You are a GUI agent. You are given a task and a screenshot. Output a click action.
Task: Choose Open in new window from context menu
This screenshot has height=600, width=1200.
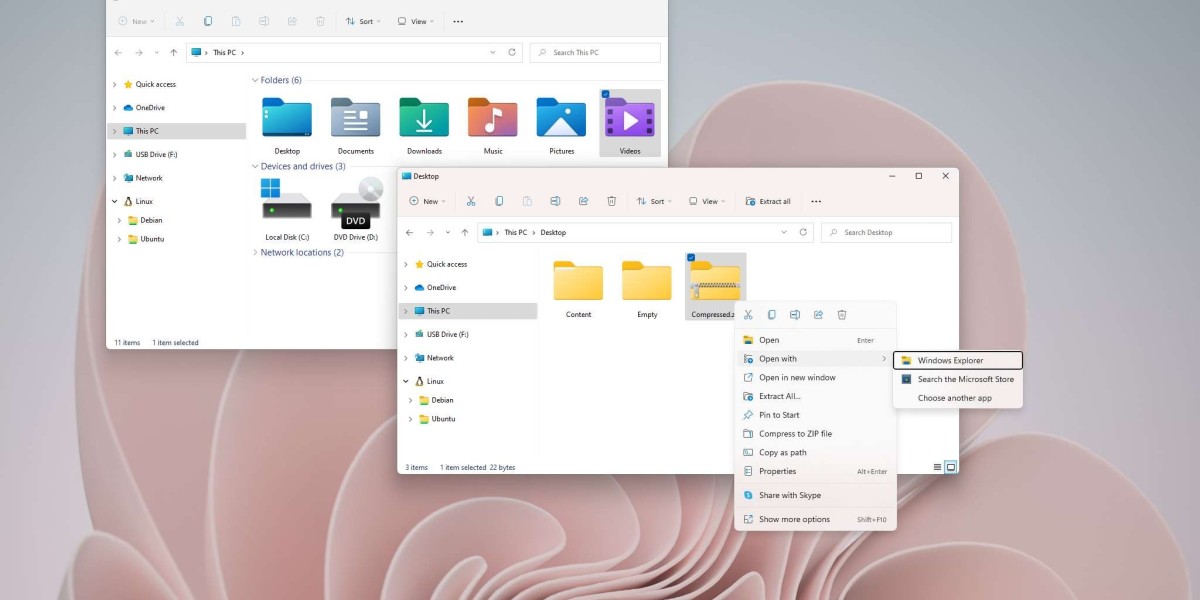click(x=815, y=378)
